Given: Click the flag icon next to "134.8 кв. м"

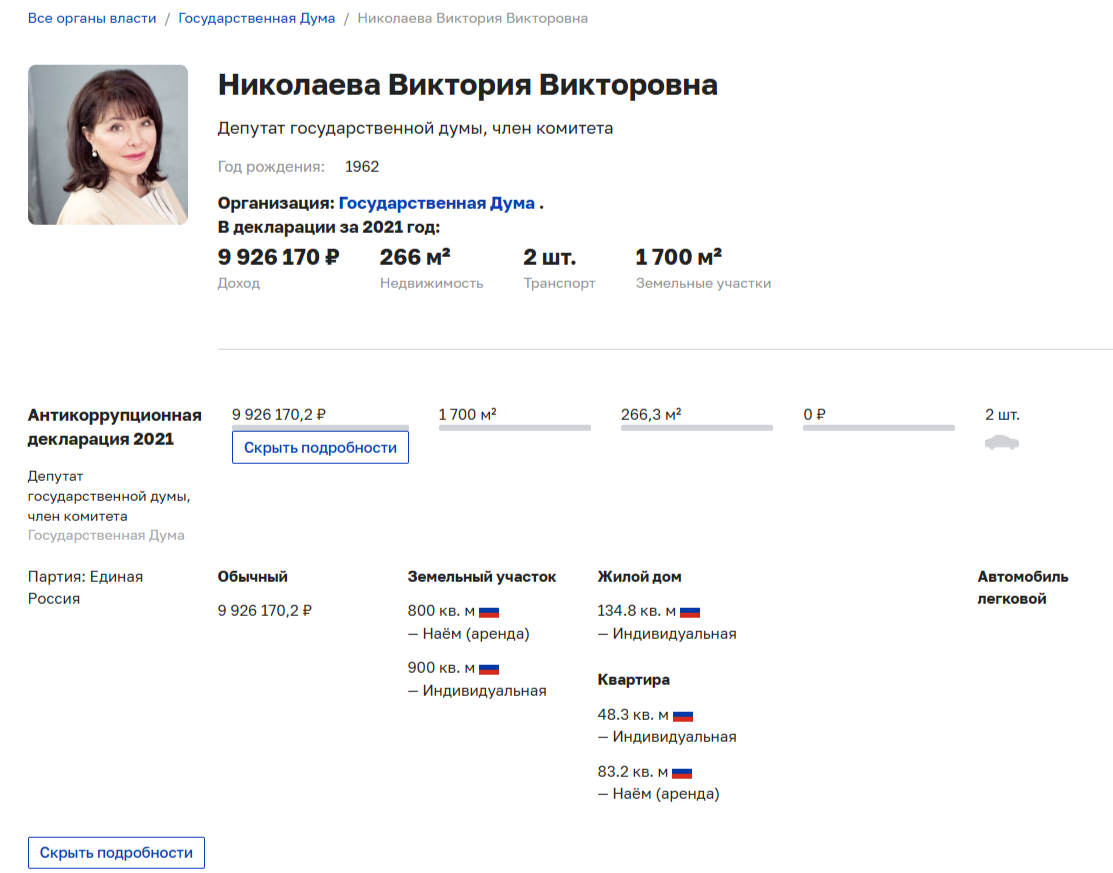Looking at the screenshot, I should pos(690,612).
